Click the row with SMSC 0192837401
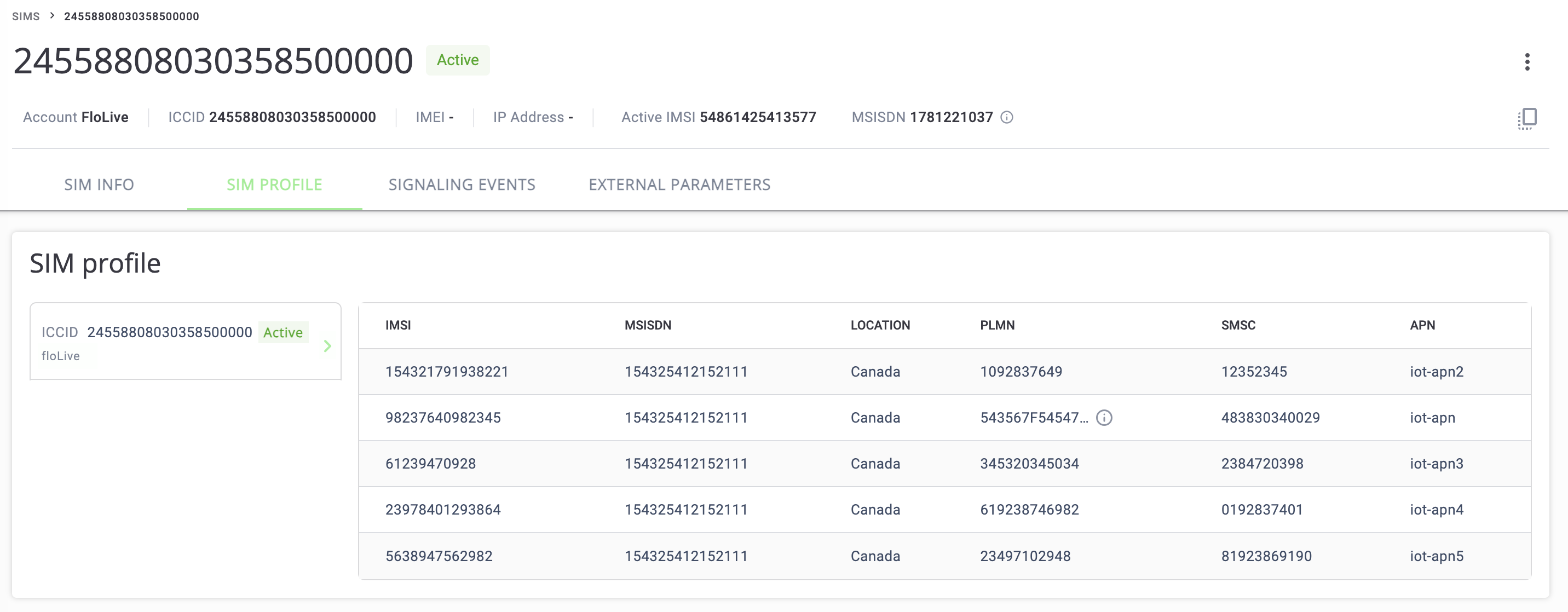1568x612 pixels. click(x=1261, y=510)
